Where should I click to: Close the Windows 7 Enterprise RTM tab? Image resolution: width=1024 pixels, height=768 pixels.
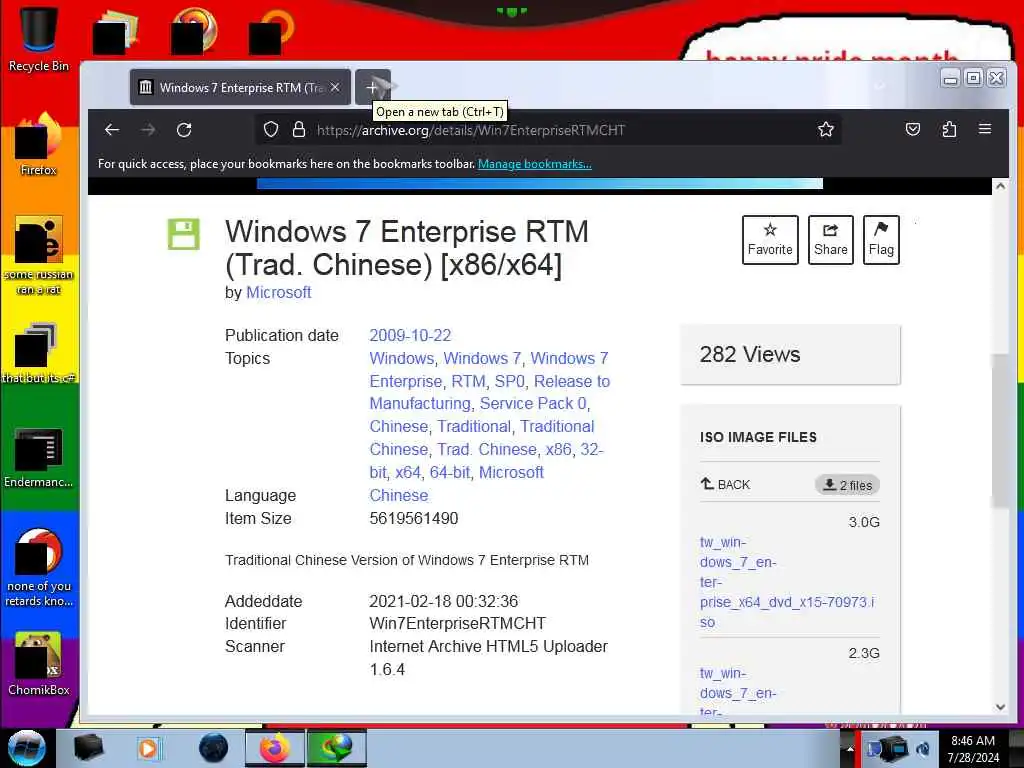coord(335,87)
